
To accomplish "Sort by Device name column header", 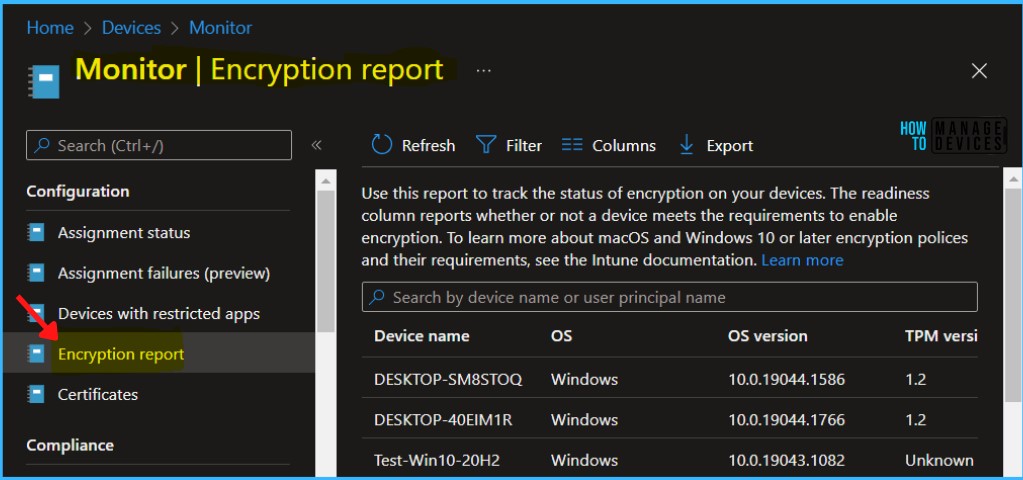I will pos(421,336).
